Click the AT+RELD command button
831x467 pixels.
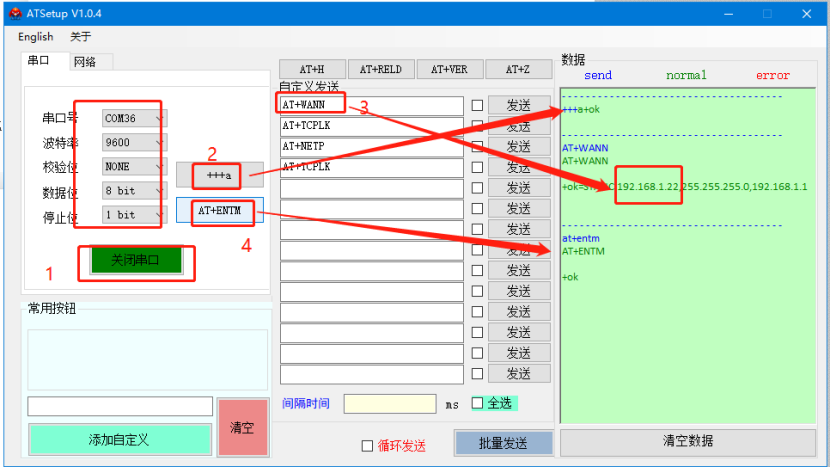[x=379, y=69]
